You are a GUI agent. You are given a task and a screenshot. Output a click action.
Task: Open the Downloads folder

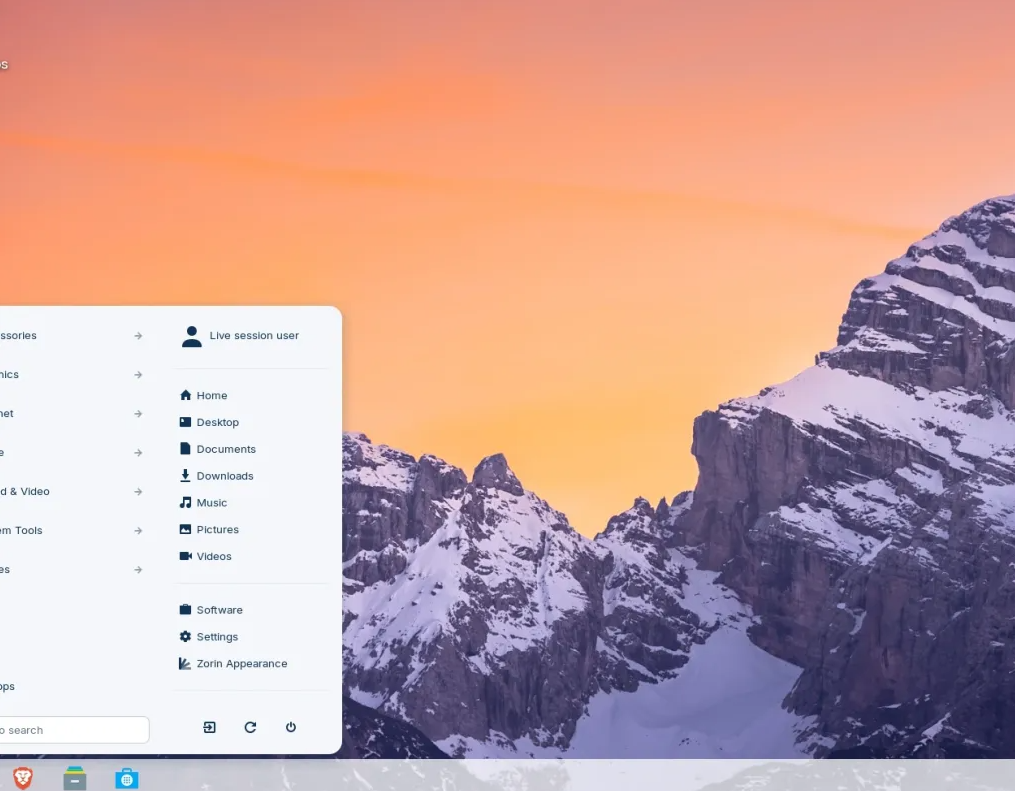coord(224,476)
